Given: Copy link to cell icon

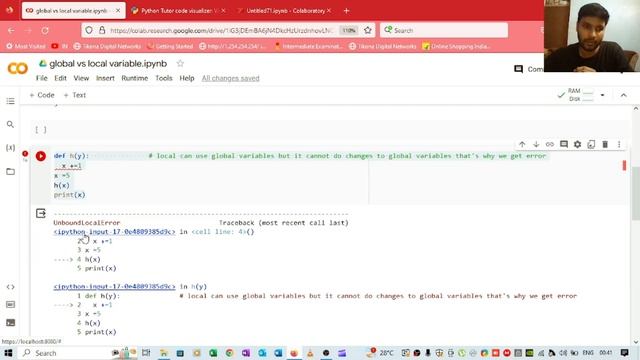Looking at the screenshot, I should (550, 144).
